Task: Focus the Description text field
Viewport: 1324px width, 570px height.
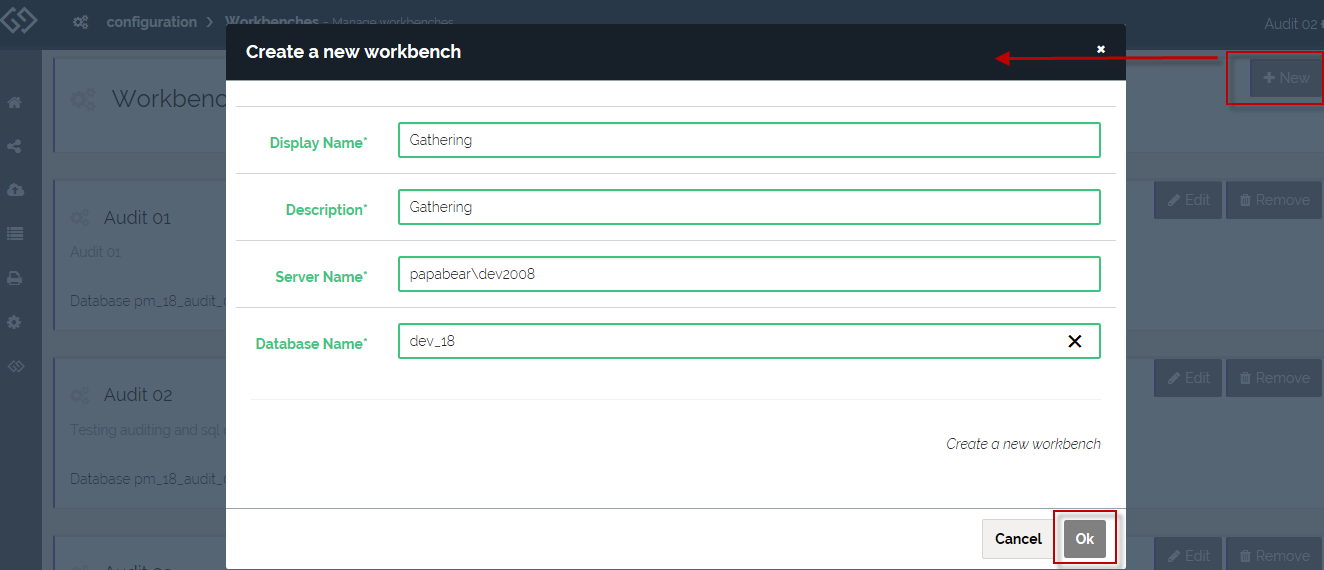Action: click(748, 207)
